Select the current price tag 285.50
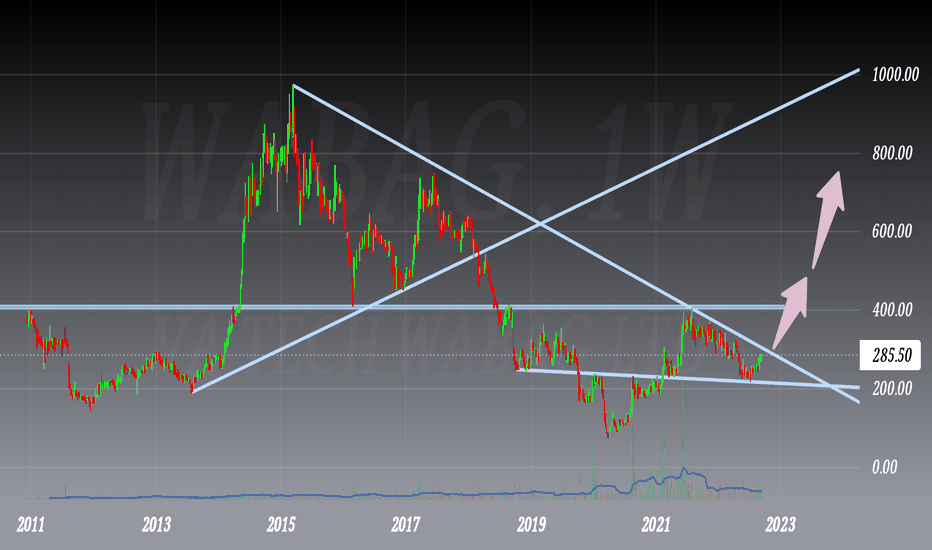Viewport: 932px width, 550px height. (x=890, y=355)
